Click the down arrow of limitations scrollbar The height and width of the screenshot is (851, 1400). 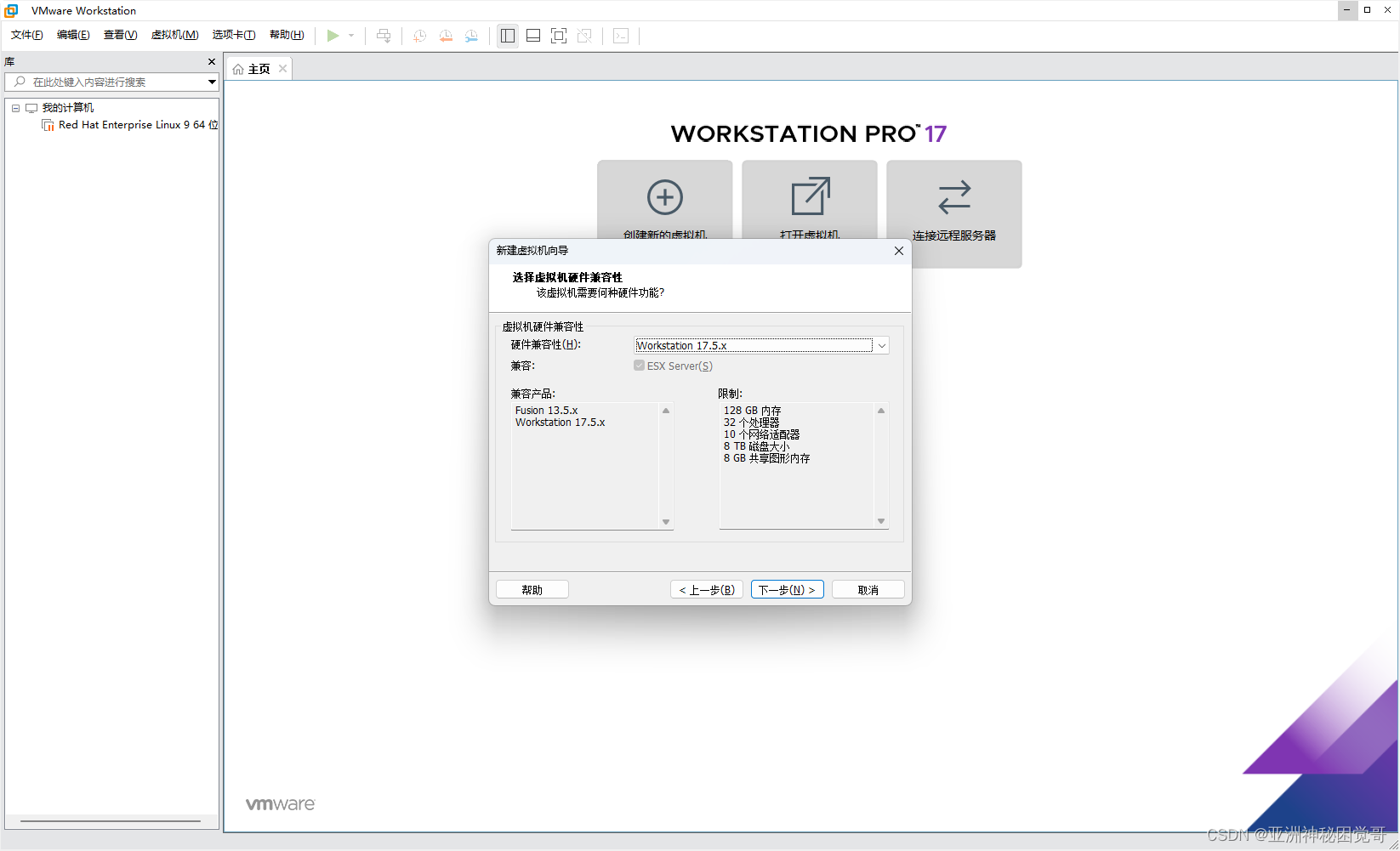[x=881, y=521]
